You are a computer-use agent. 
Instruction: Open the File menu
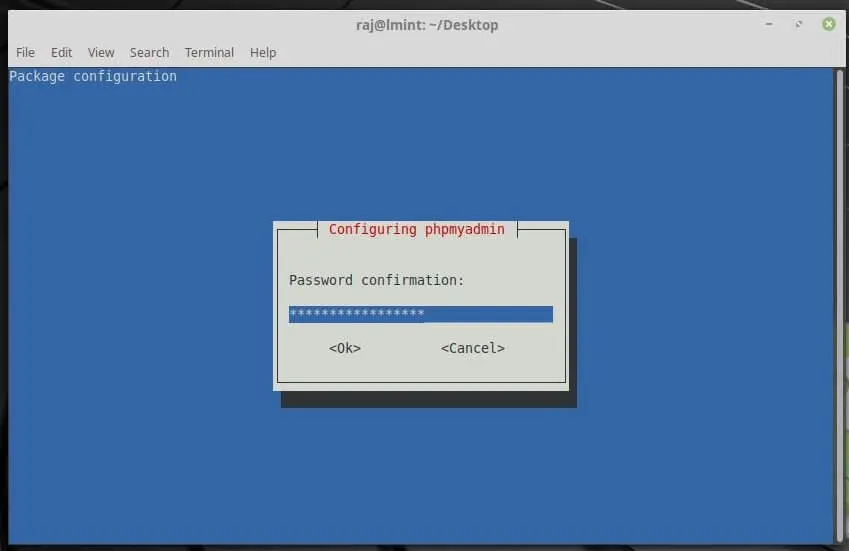click(25, 53)
